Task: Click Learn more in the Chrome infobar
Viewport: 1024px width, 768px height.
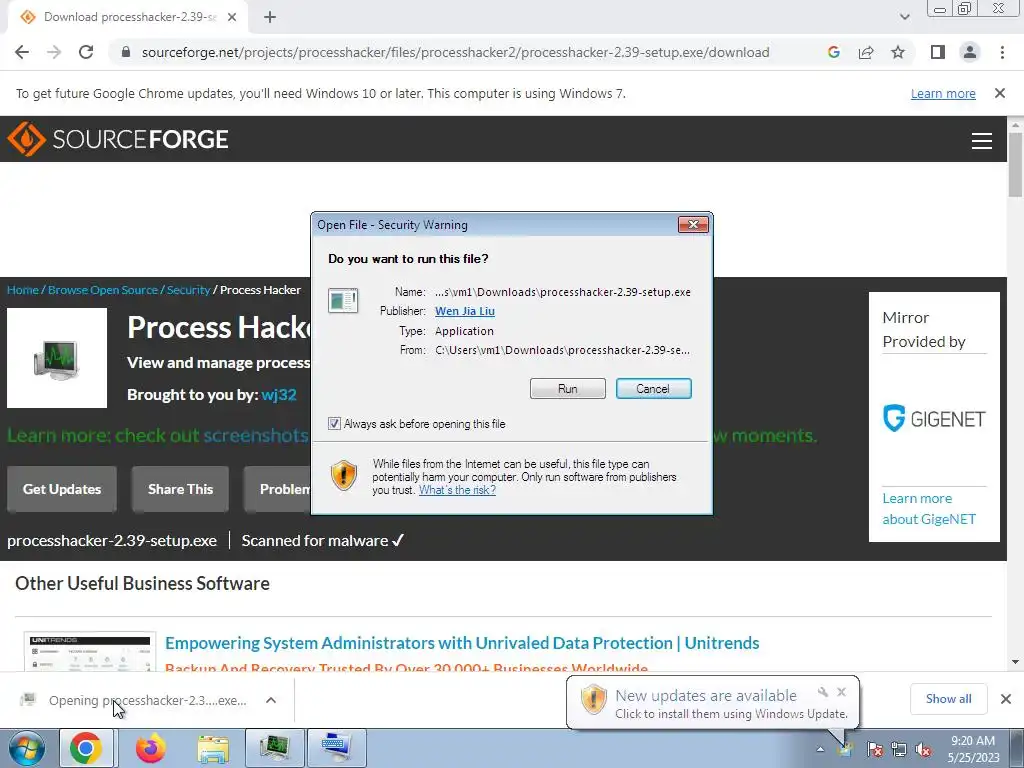Action: point(943,93)
